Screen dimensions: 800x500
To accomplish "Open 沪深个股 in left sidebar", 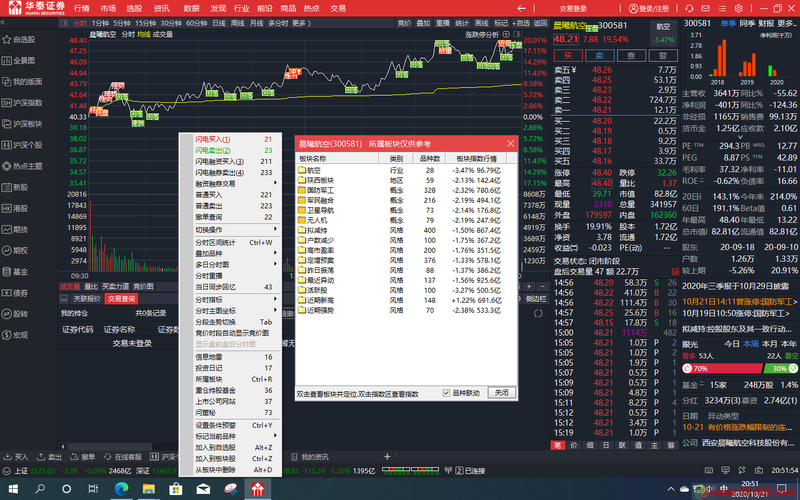I will (x=21, y=145).
